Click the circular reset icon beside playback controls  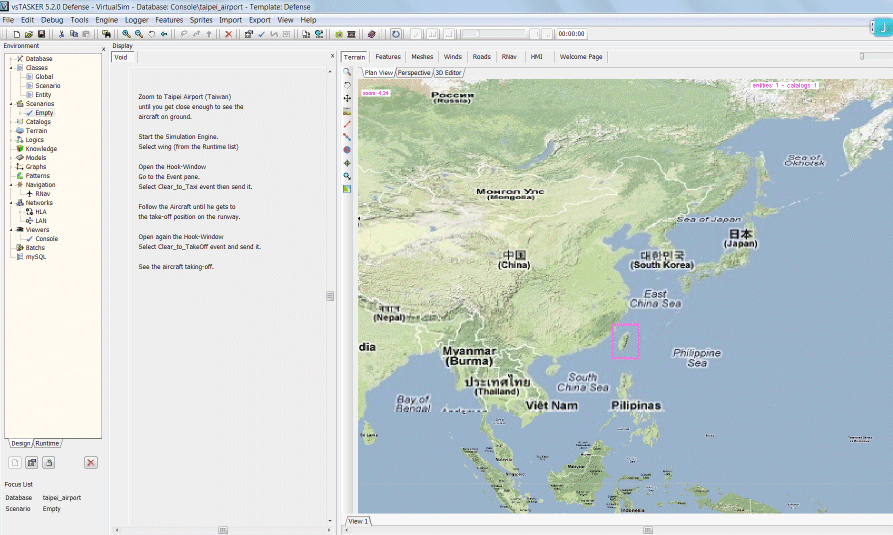point(396,34)
